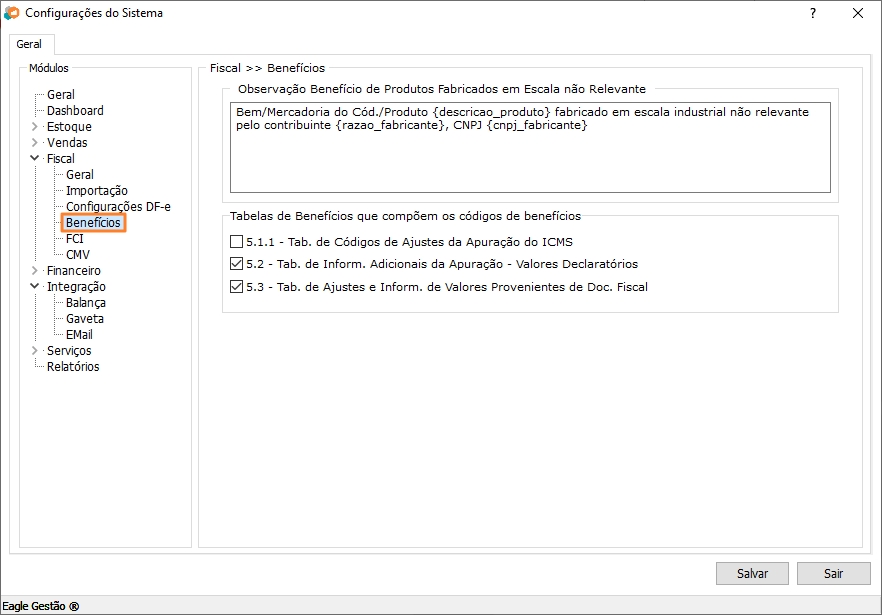Open Balança under Integração

[86, 303]
